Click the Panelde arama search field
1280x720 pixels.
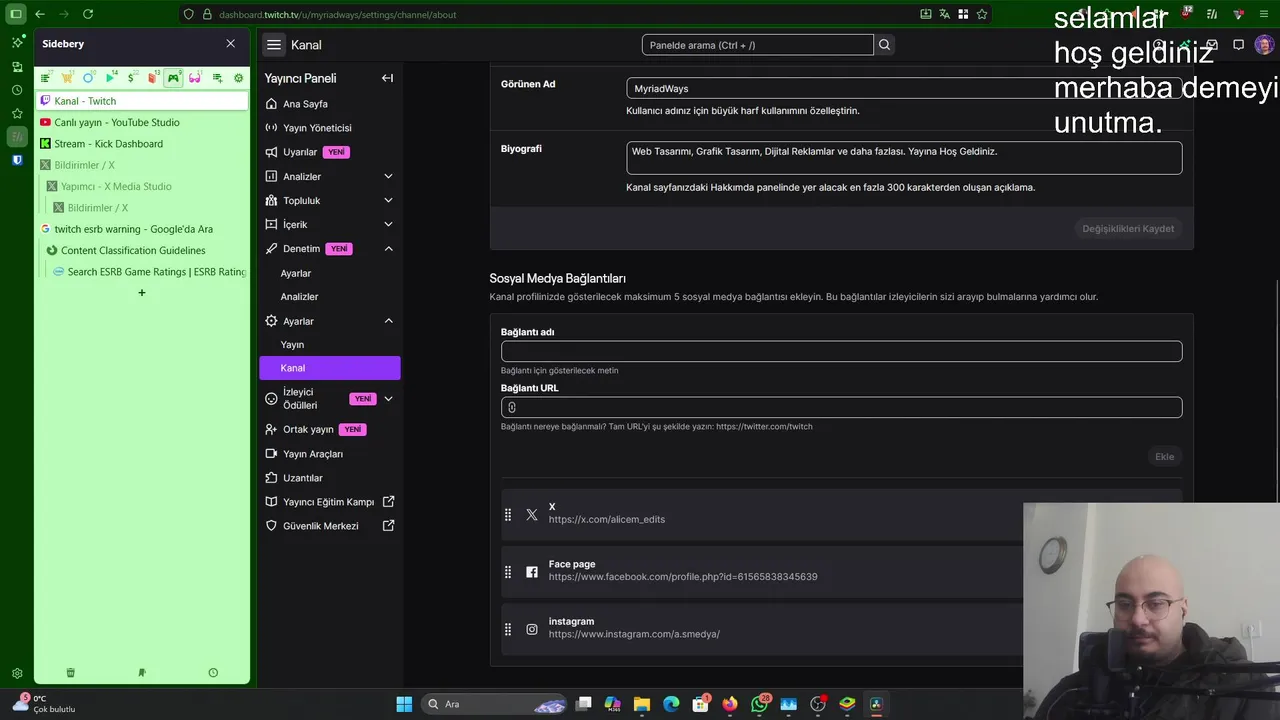(758, 45)
